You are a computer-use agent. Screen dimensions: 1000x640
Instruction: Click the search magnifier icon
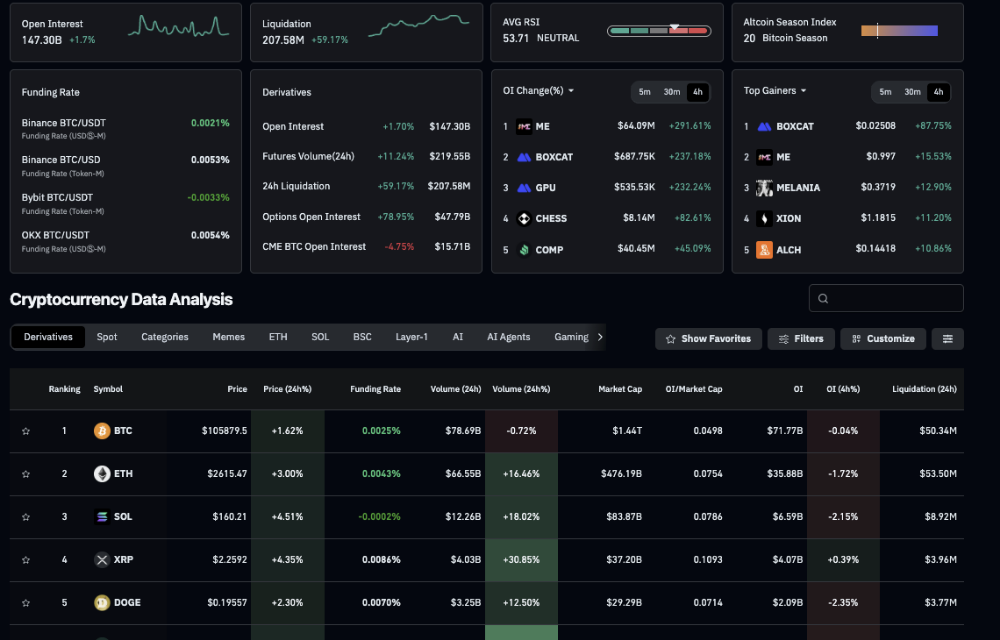(x=823, y=298)
